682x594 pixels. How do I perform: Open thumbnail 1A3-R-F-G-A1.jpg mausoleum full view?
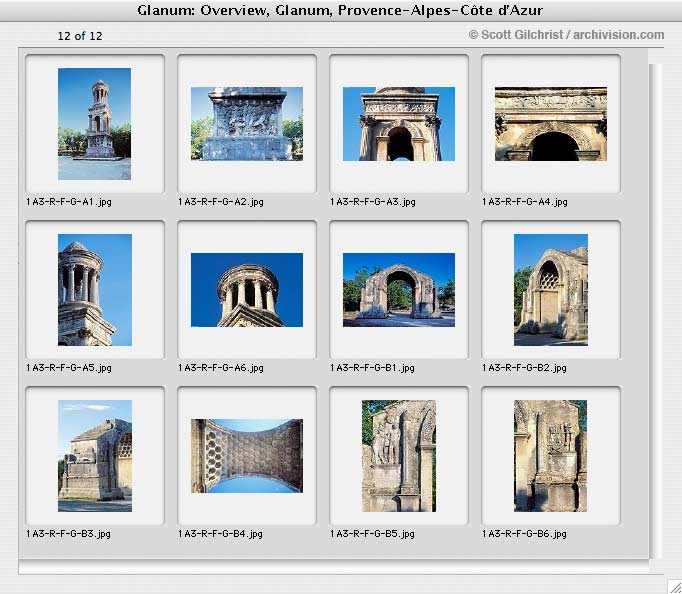tap(94, 124)
